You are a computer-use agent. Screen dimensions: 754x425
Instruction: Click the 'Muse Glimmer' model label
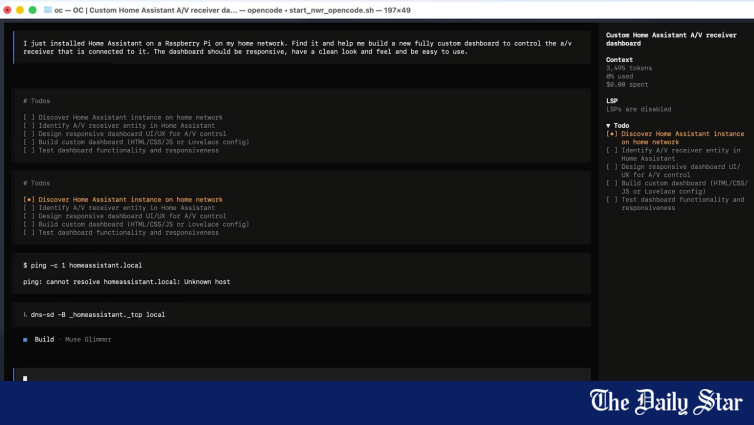click(x=88, y=339)
